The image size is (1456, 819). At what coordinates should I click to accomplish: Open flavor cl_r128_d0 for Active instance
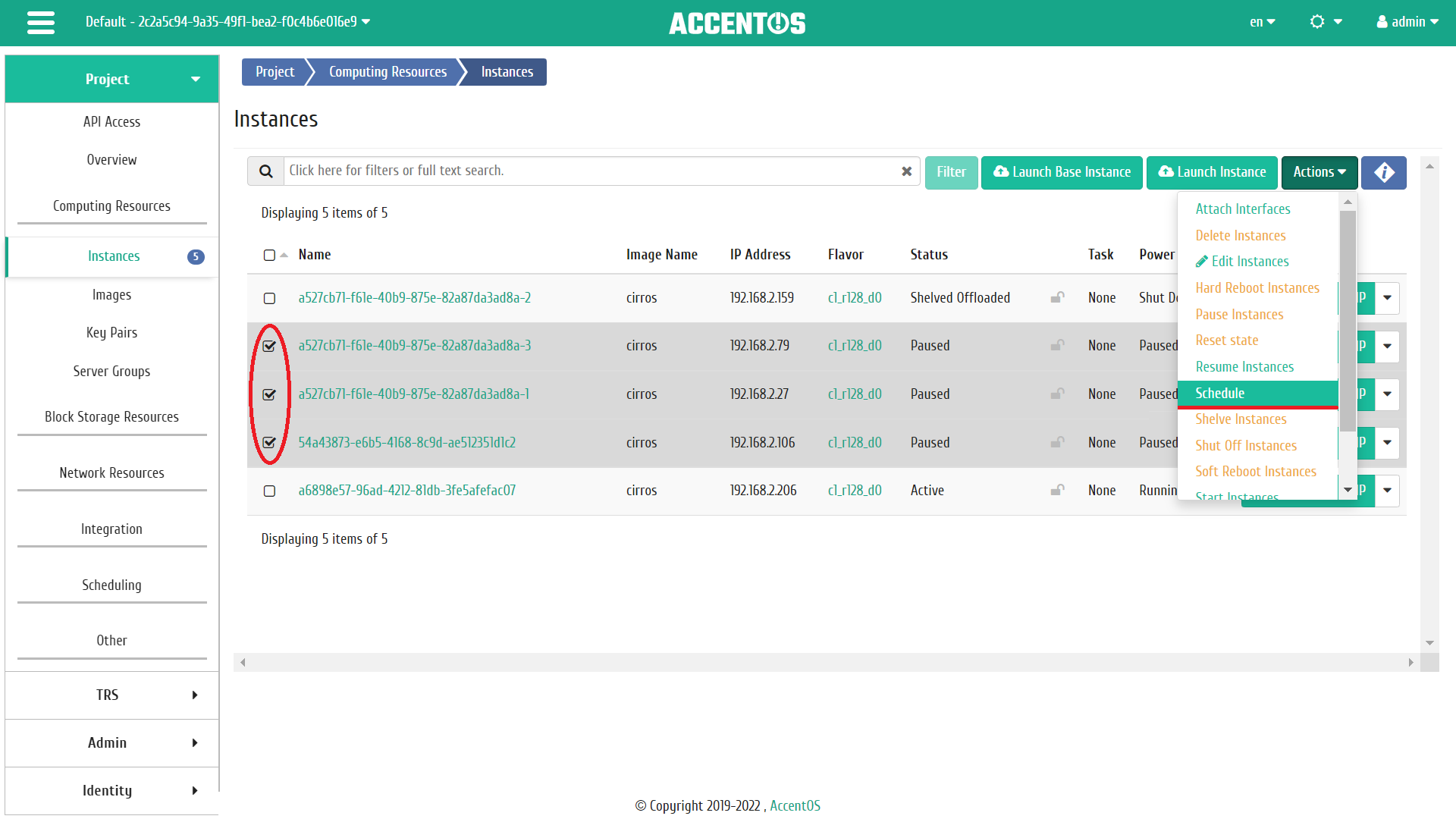855,491
